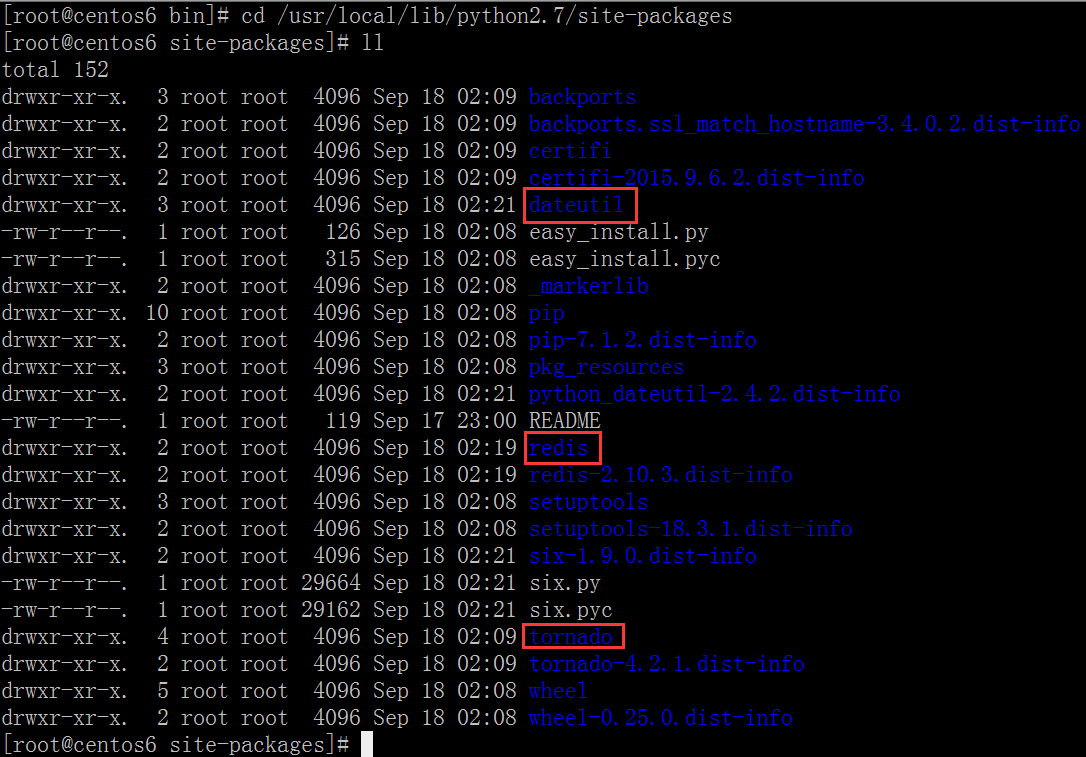Click the 'backports' directory name
Screen dimensions: 1086x757
click(582, 97)
